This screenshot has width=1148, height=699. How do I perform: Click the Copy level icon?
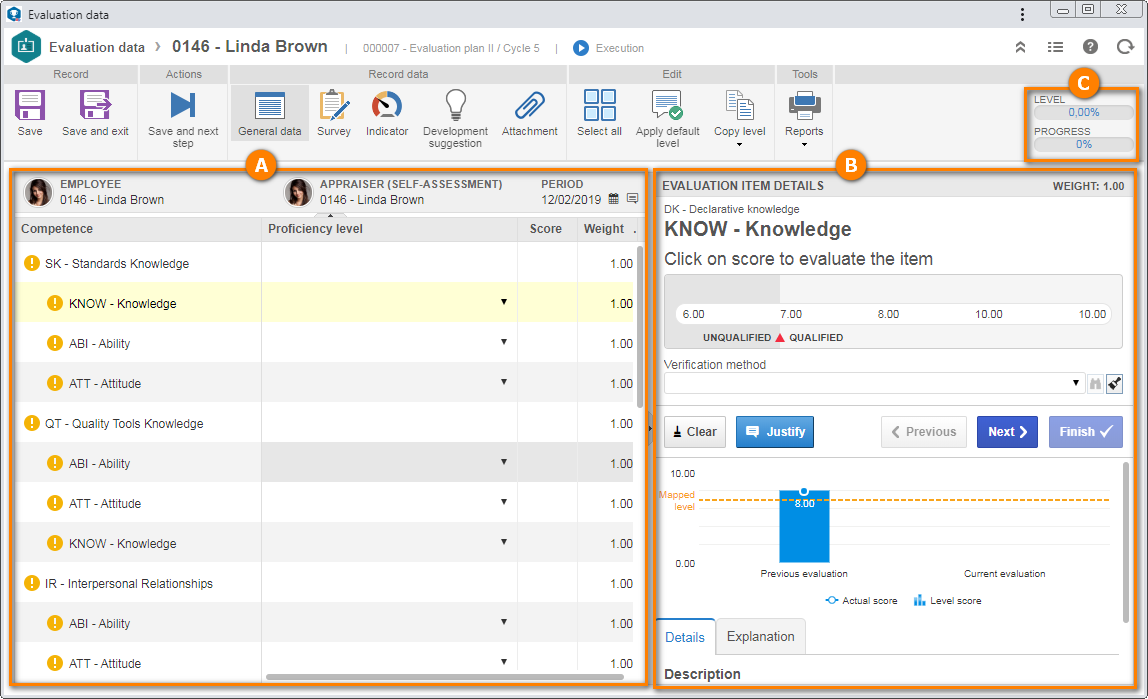pos(739,105)
